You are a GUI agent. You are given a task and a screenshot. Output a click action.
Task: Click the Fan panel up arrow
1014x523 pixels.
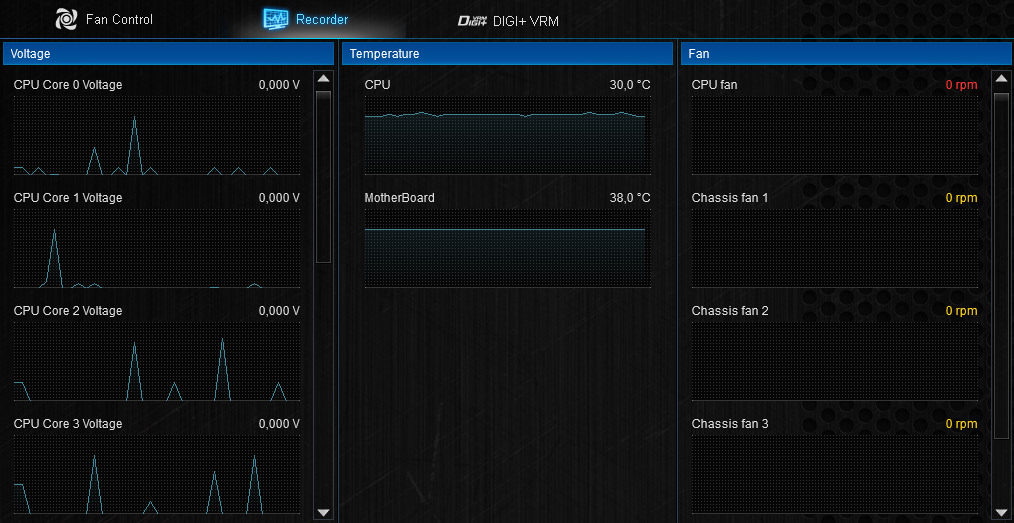click(x=1002, y=79)
